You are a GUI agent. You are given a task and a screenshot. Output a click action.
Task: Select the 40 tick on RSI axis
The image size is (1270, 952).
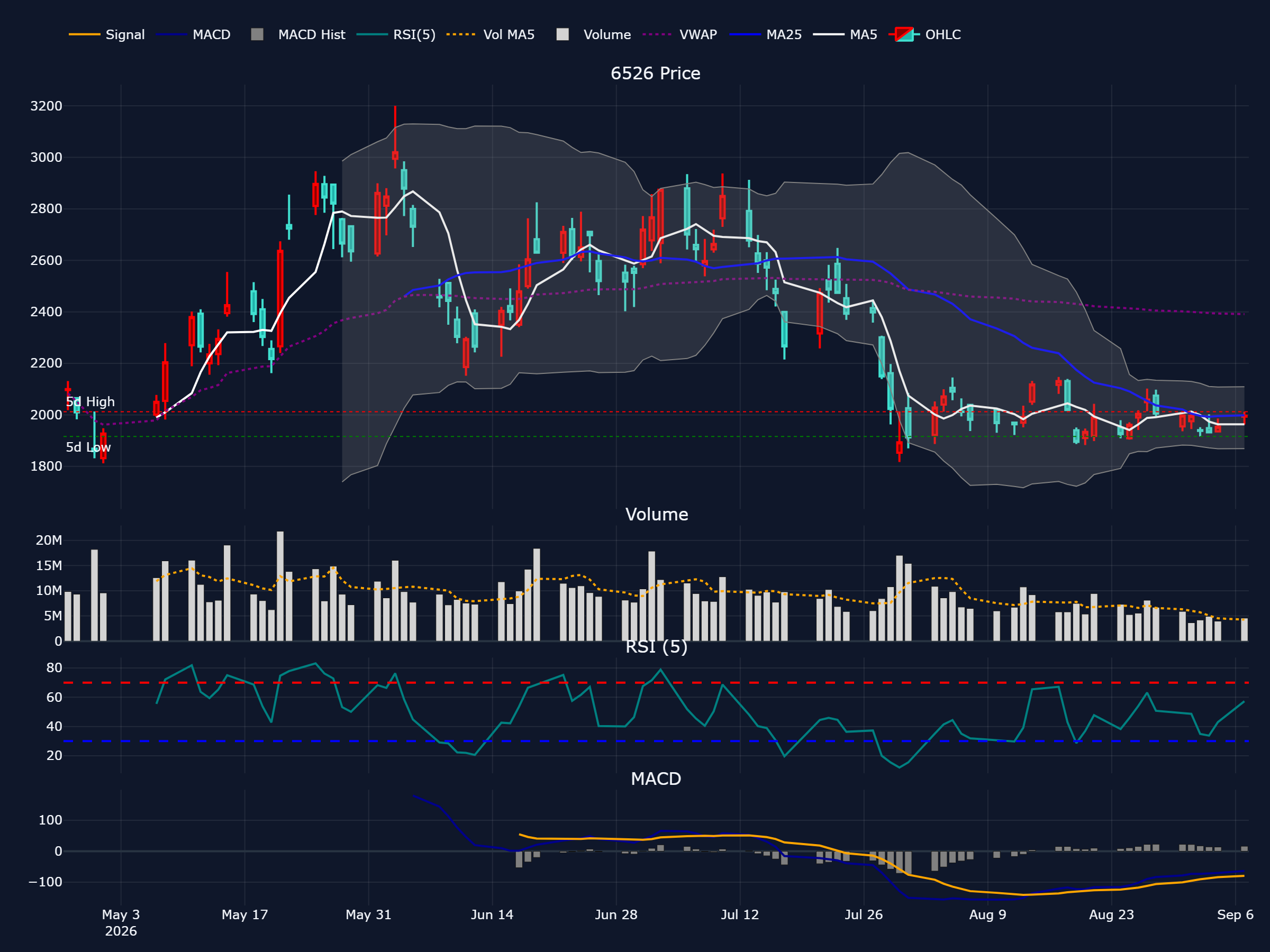[55, 727]
